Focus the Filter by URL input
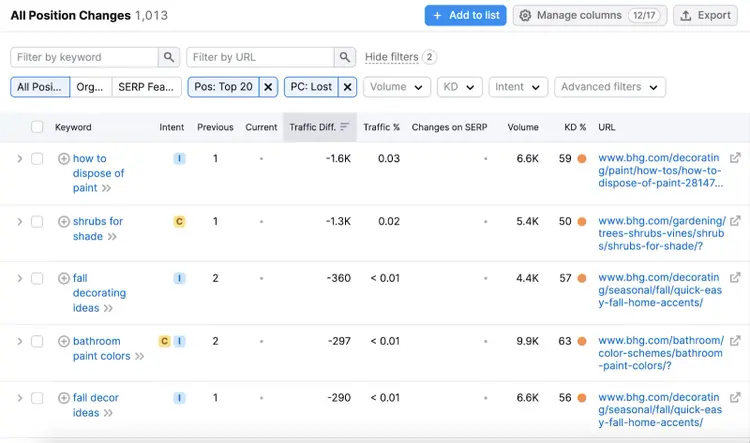The image size is (750, 443). click(261, 57)
